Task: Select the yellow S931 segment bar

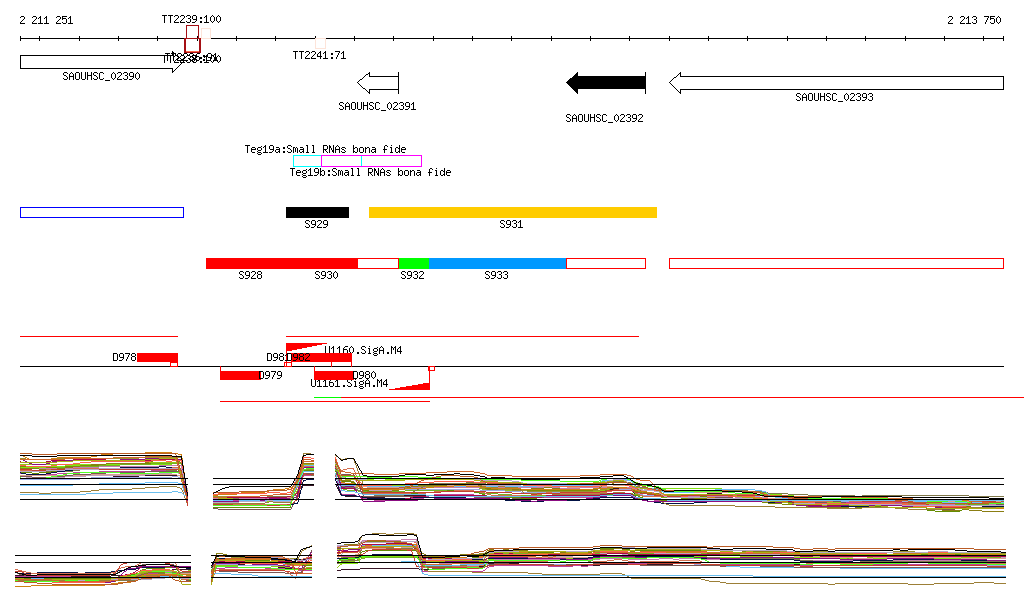Action: pyautogui.click(x=513, y=212)
